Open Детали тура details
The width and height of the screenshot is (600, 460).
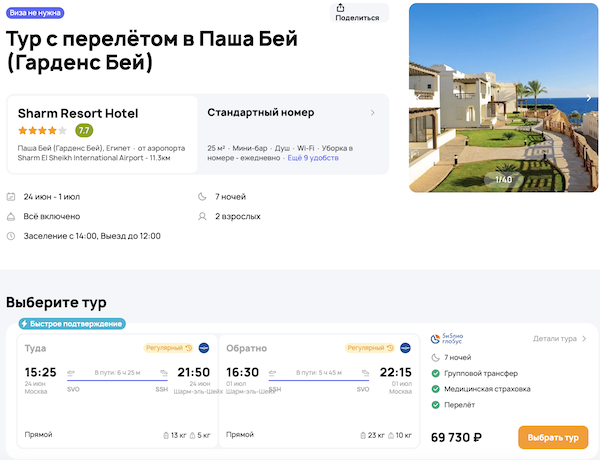[x=560, y=339]
